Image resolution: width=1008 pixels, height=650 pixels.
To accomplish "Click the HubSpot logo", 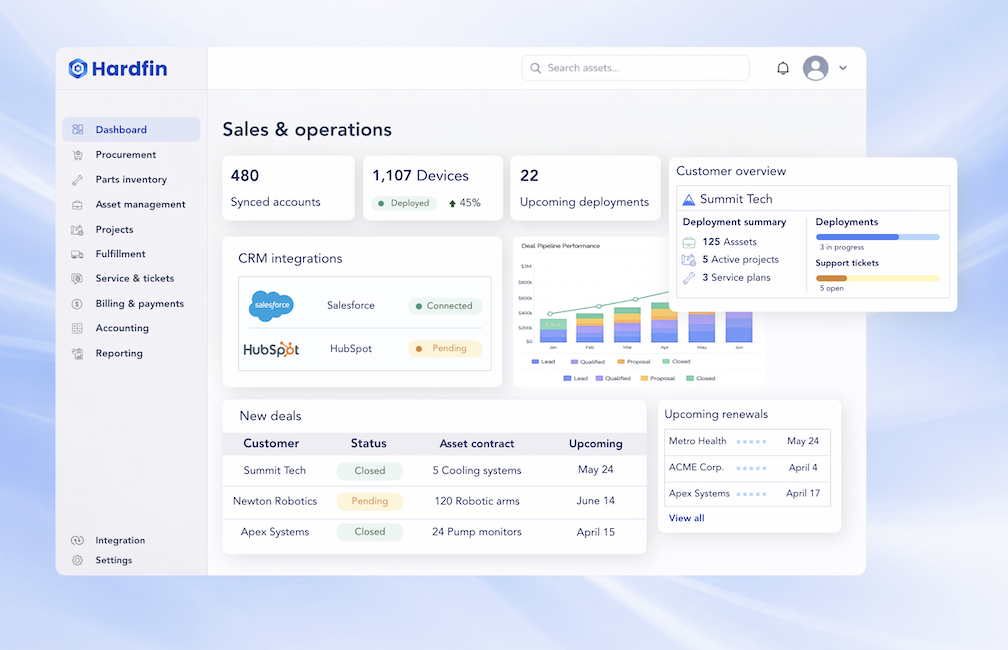I will click(x=270, y=348).
